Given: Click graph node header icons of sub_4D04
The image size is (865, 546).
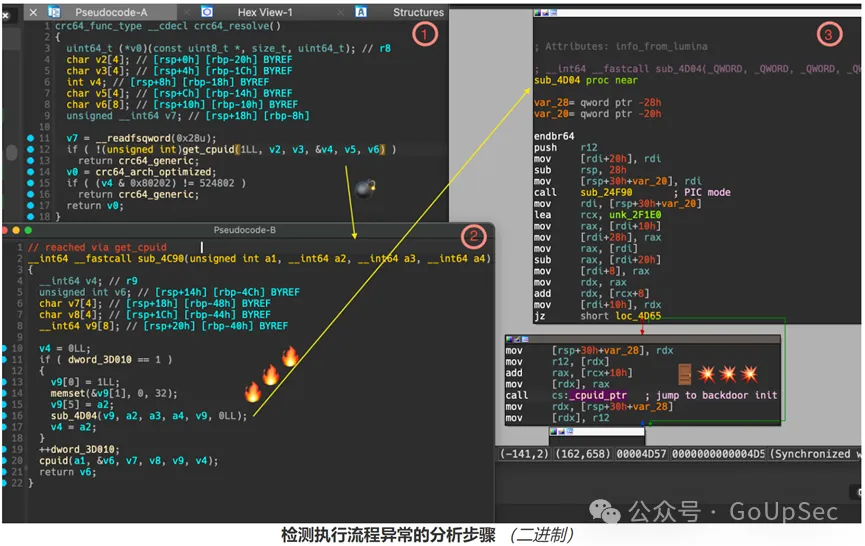Looking at the screenshot, I should [x=548, y=13].
